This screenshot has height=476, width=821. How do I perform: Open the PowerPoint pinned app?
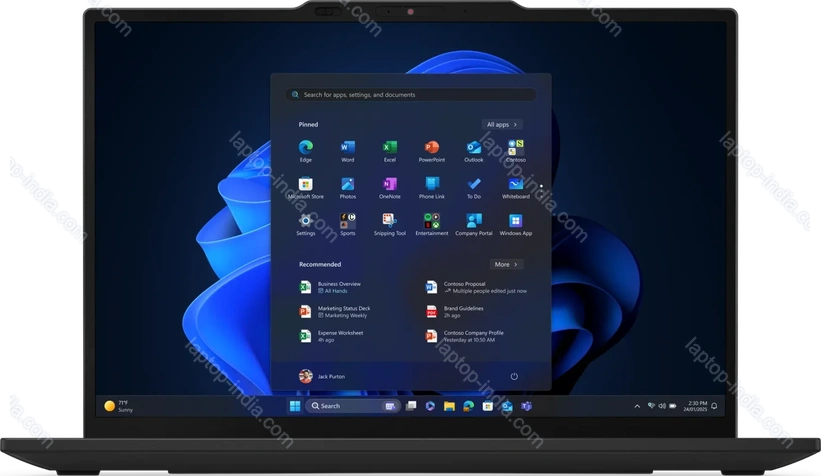click(x=432, y=149)
